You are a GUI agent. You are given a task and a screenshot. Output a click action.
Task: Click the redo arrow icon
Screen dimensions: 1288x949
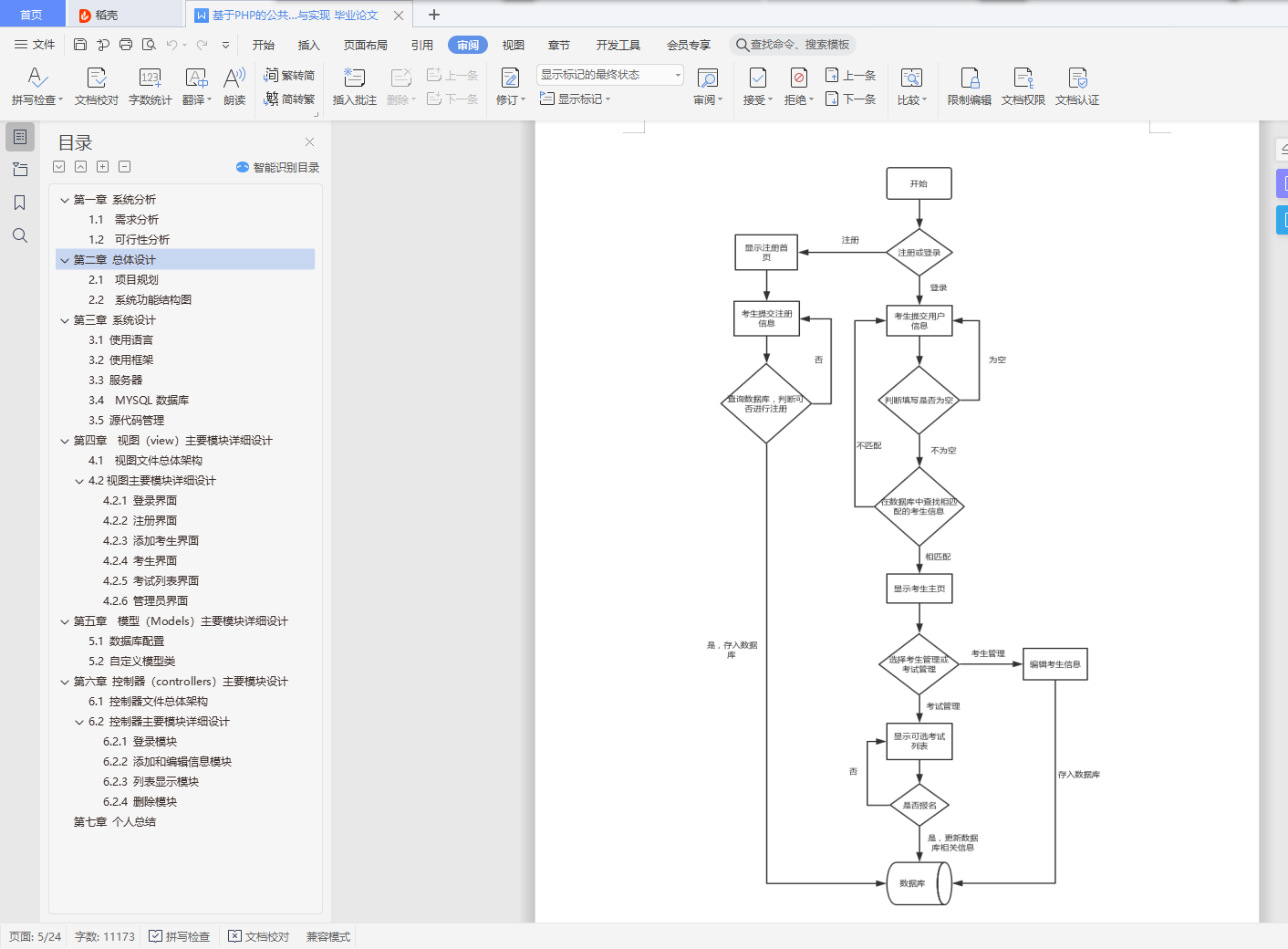pyautogui.click(x=203, y=45)
